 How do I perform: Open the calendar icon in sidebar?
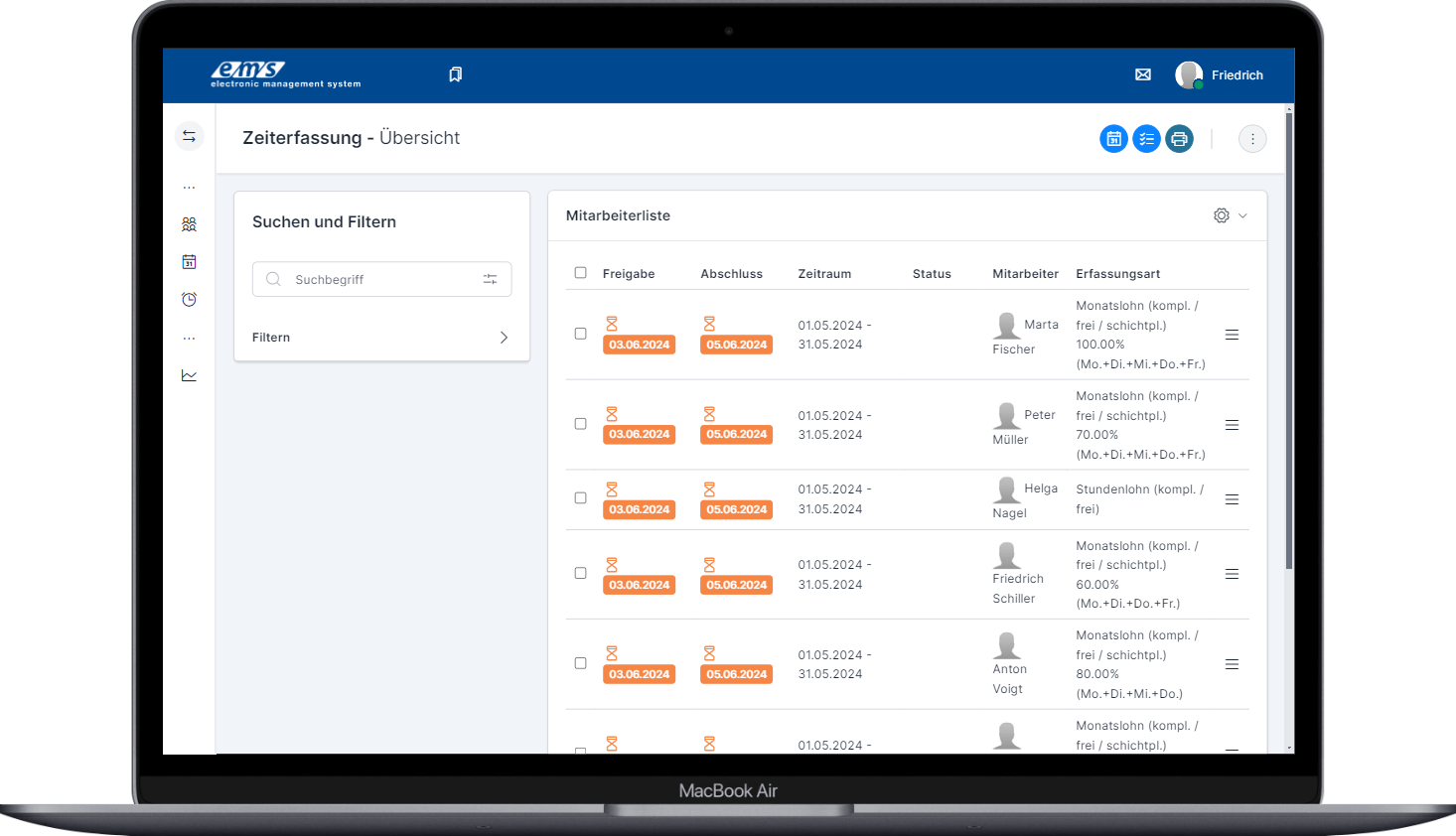coord(189,262)
